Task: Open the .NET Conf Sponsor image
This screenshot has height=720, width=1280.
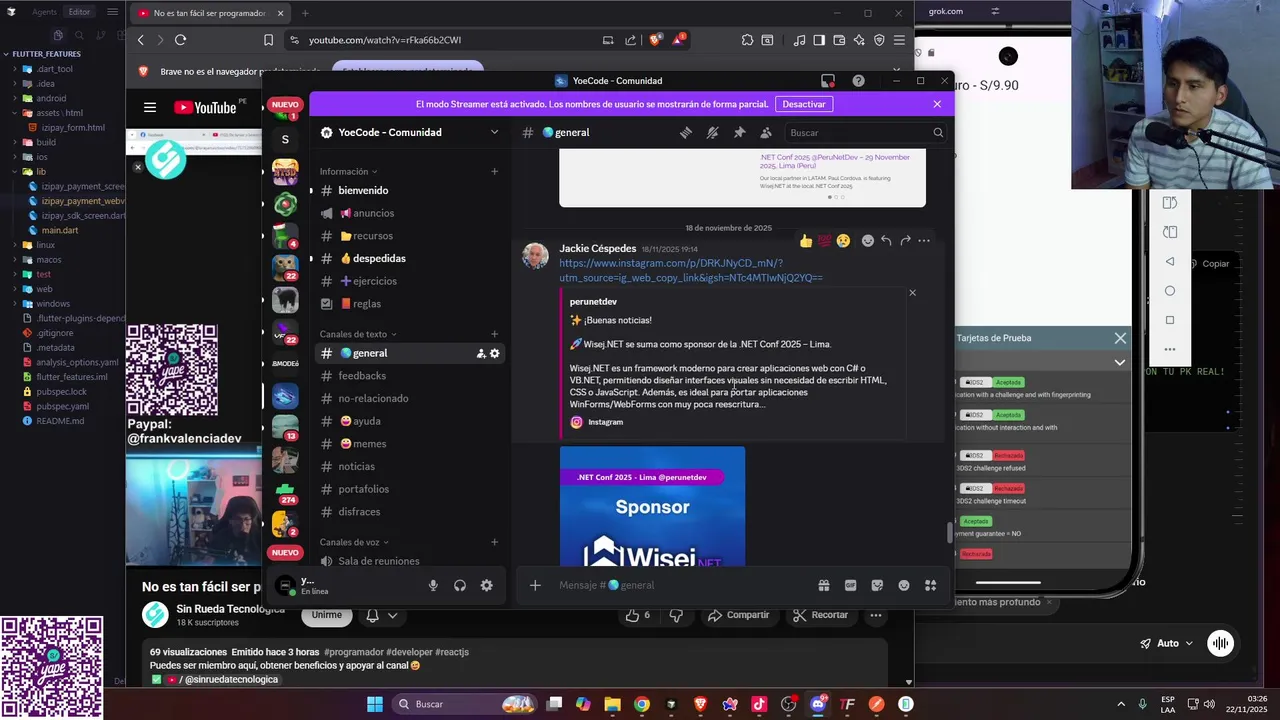Action: 652,506
